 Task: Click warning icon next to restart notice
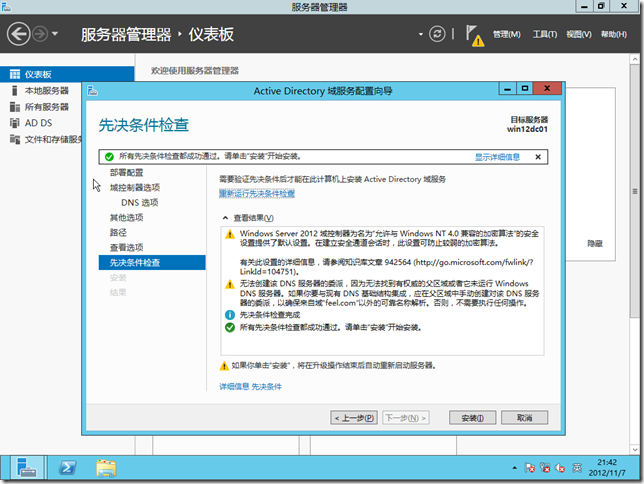[224, 366]
